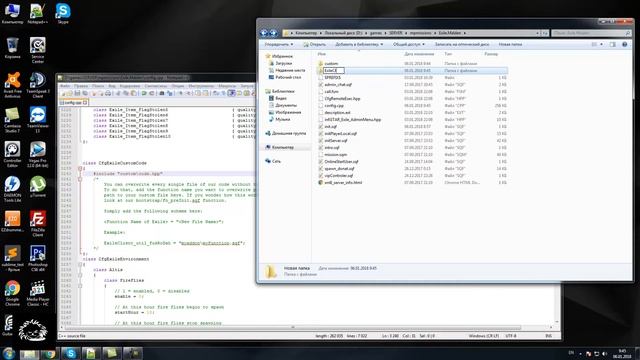Toggle INS mode in Notepad++ status bar
Image resolution: width=640 pixels, height=360 pixels.
[x=549, y=336]
